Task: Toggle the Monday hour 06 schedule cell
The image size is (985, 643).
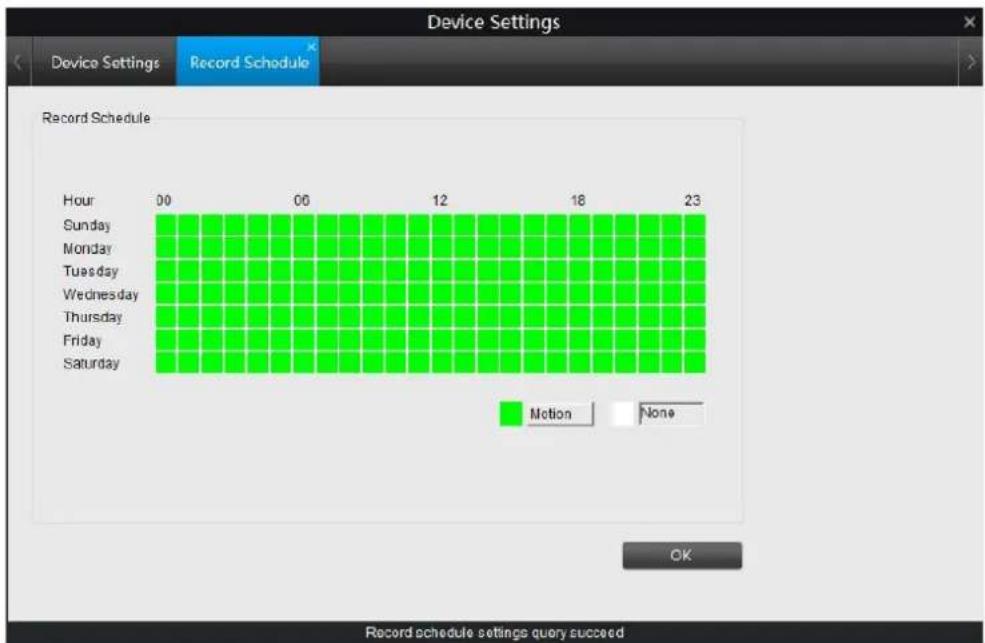Action: 304,248
